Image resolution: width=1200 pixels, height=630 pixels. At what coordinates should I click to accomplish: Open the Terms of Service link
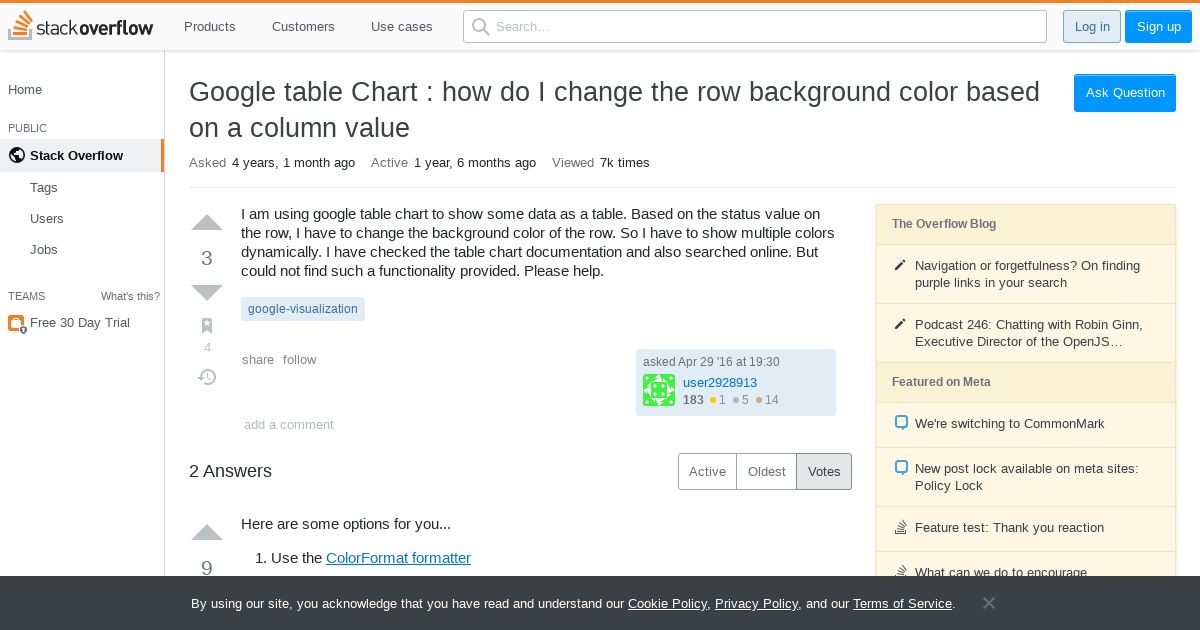[902, 604]
